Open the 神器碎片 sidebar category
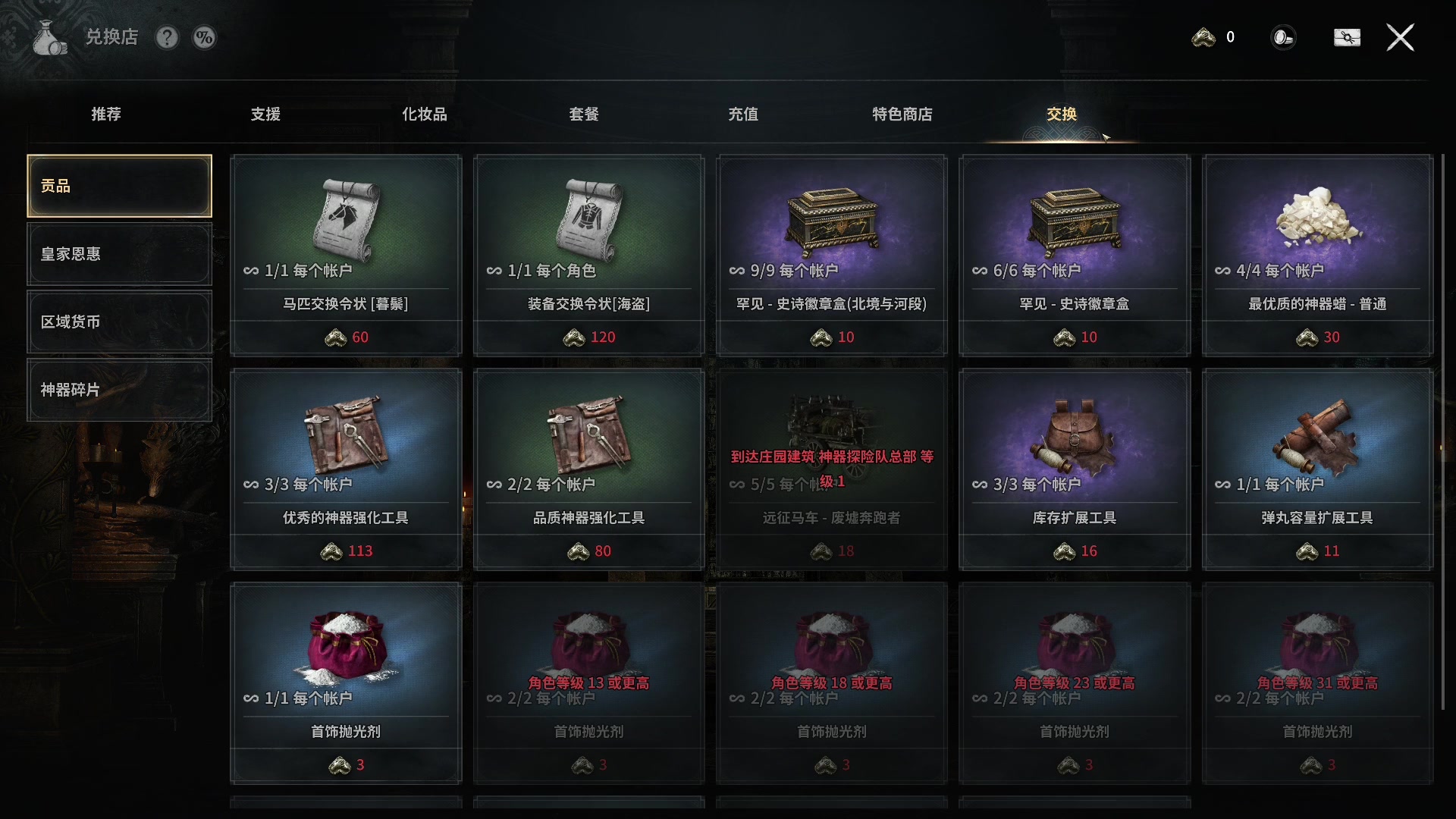This screenshot has width=1456, height=819. point(119,390)
